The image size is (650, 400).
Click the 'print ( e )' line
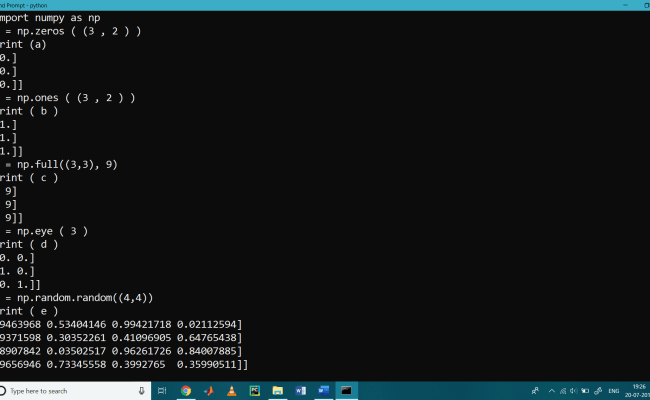pyautogui.click(x=29, y=311)
